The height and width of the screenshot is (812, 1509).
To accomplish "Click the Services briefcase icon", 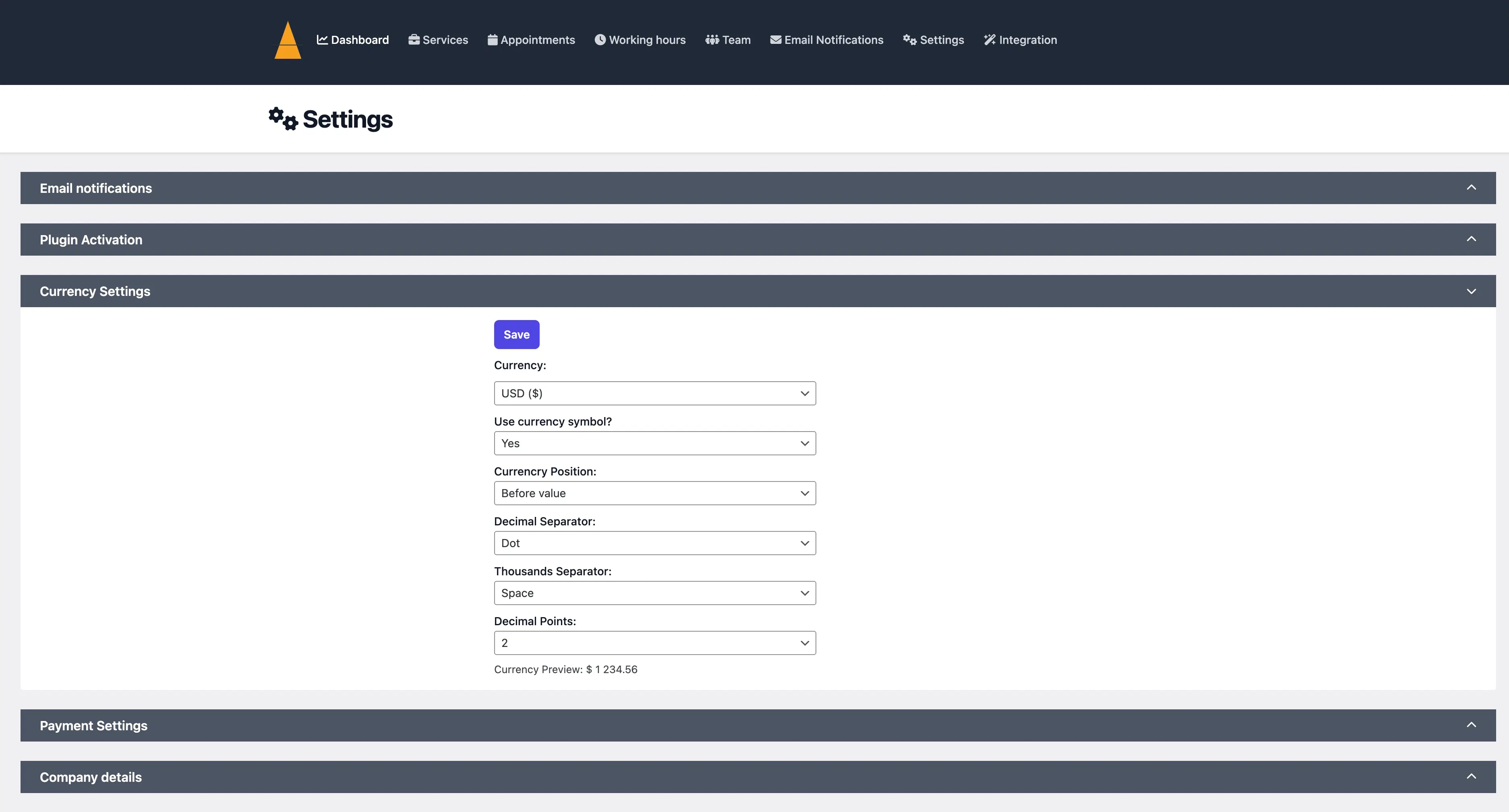I will [x=414, y=40].
